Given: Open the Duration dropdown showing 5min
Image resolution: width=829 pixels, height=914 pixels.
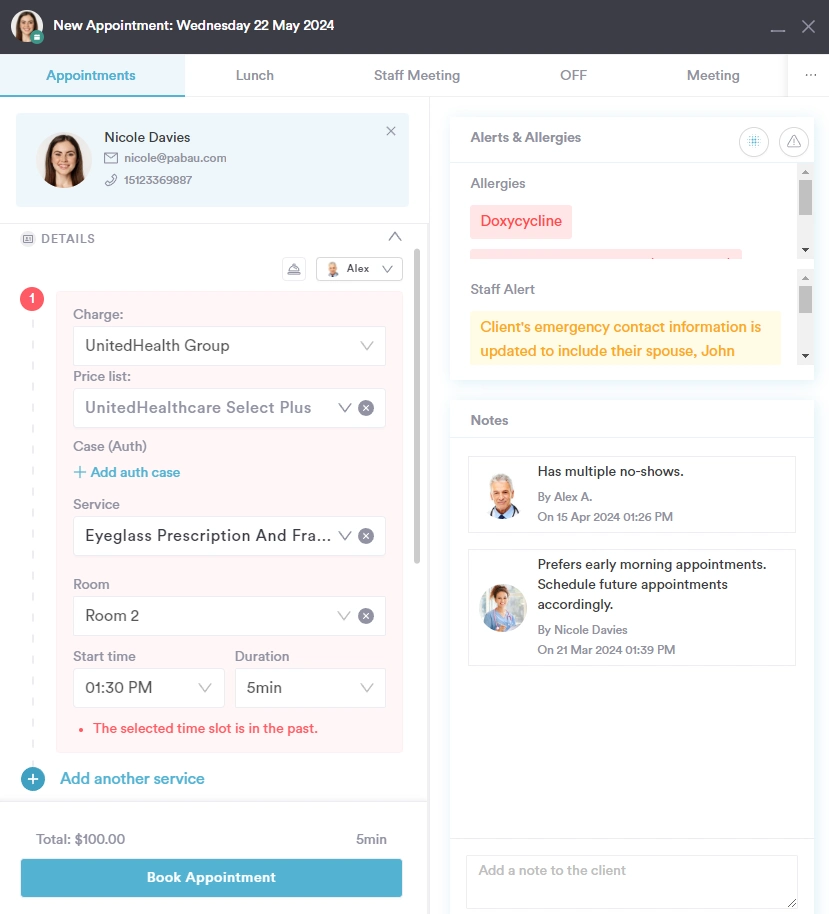Looking at the screenshot, I should tap(310, 688).
